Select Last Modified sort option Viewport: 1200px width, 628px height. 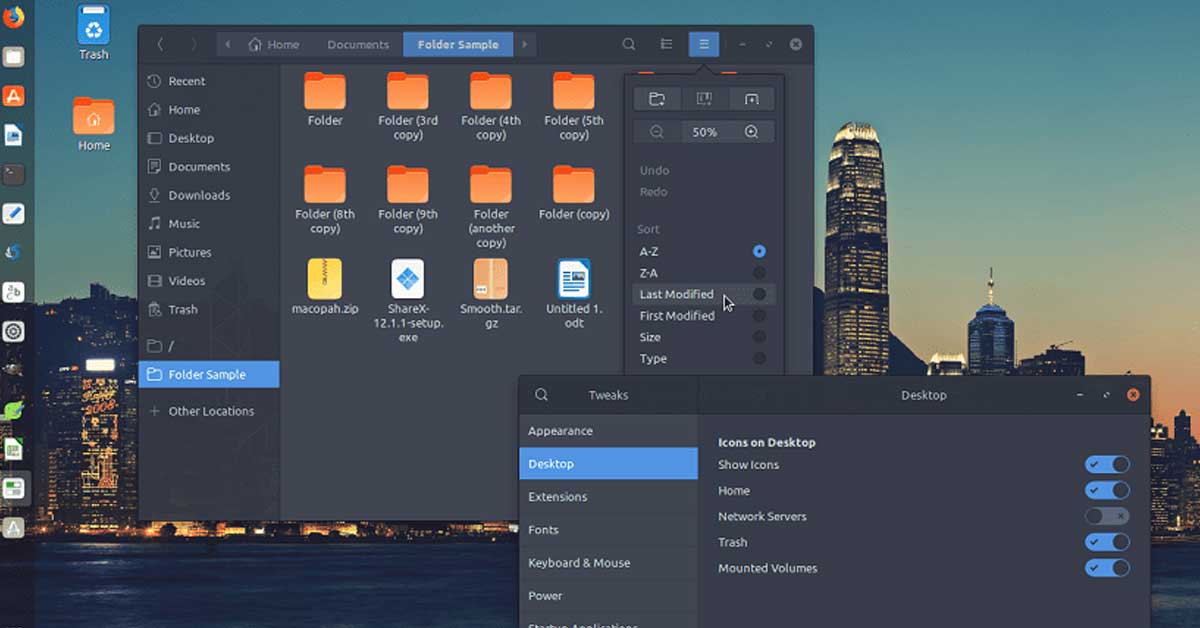pos(677,294)
